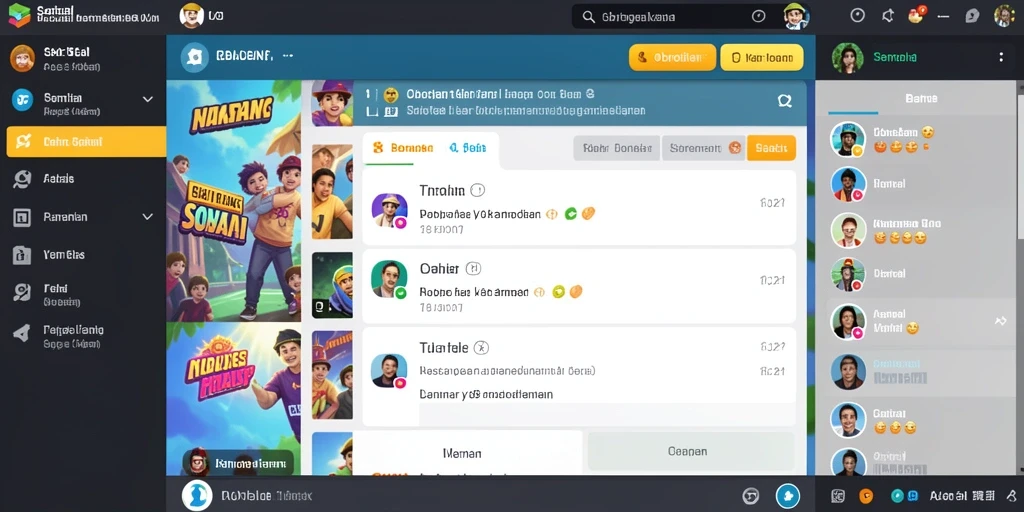Open the three-dot menu beside Semoha
1024x512 pixels.
[x=1001, y=57]
